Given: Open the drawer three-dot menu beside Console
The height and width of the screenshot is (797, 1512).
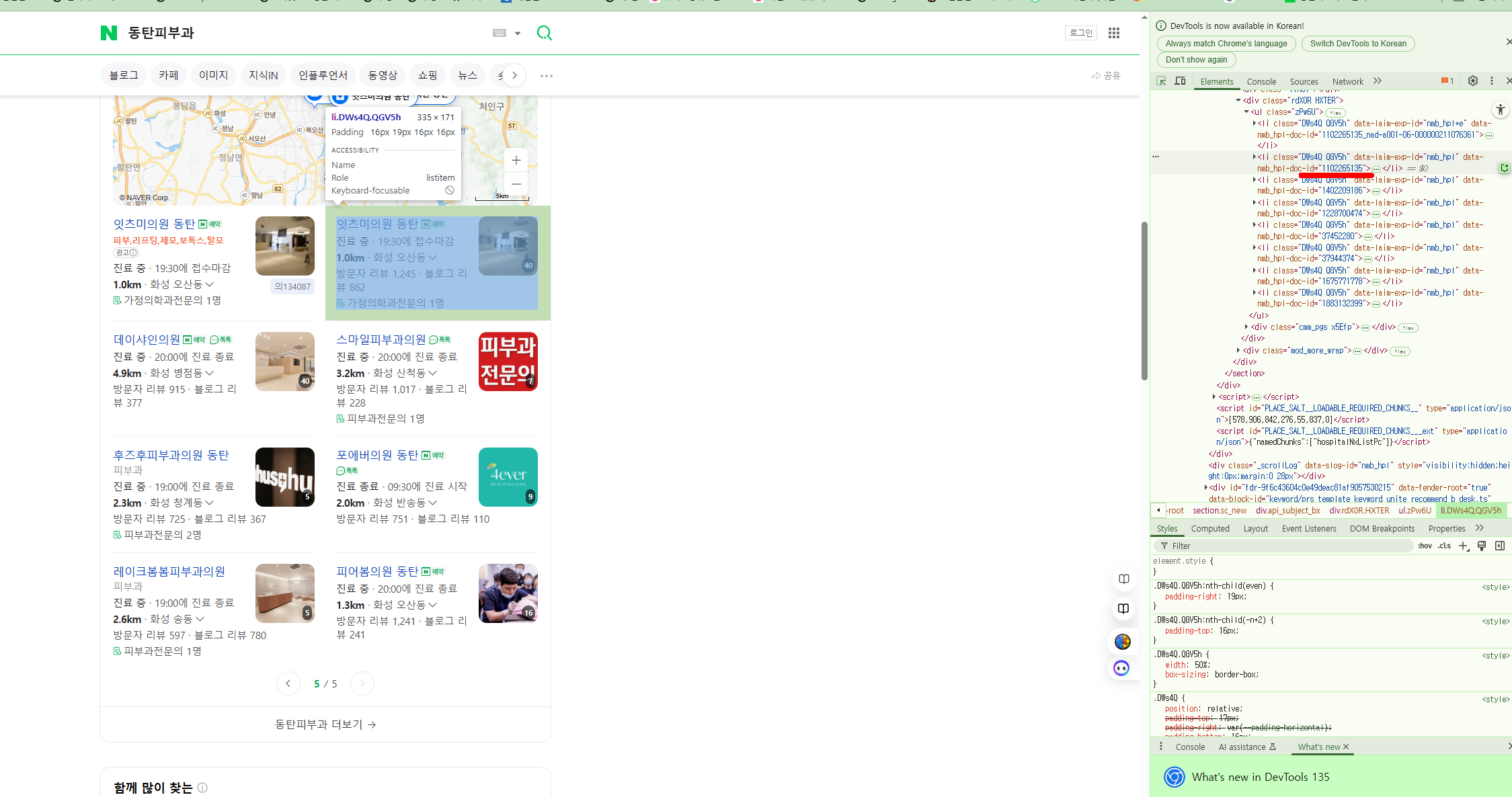Looking at the screenshot, I should coord(1161,747).
